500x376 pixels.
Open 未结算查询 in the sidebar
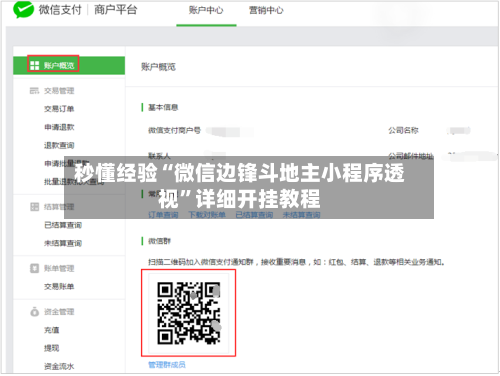[63, 243]
